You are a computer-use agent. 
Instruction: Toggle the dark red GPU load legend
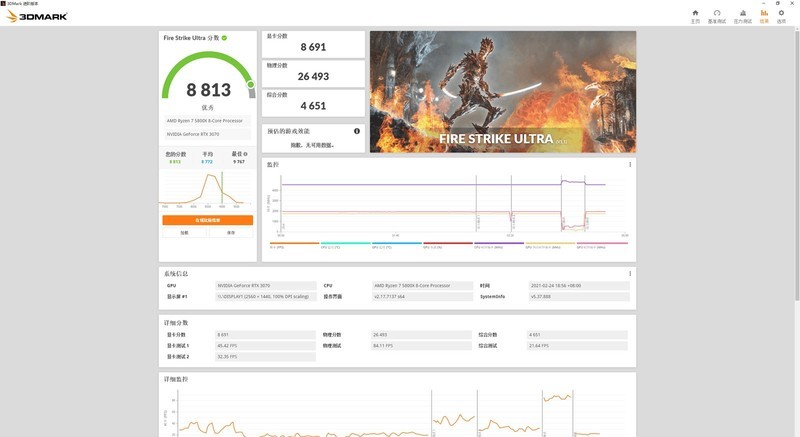pos(447,245)
